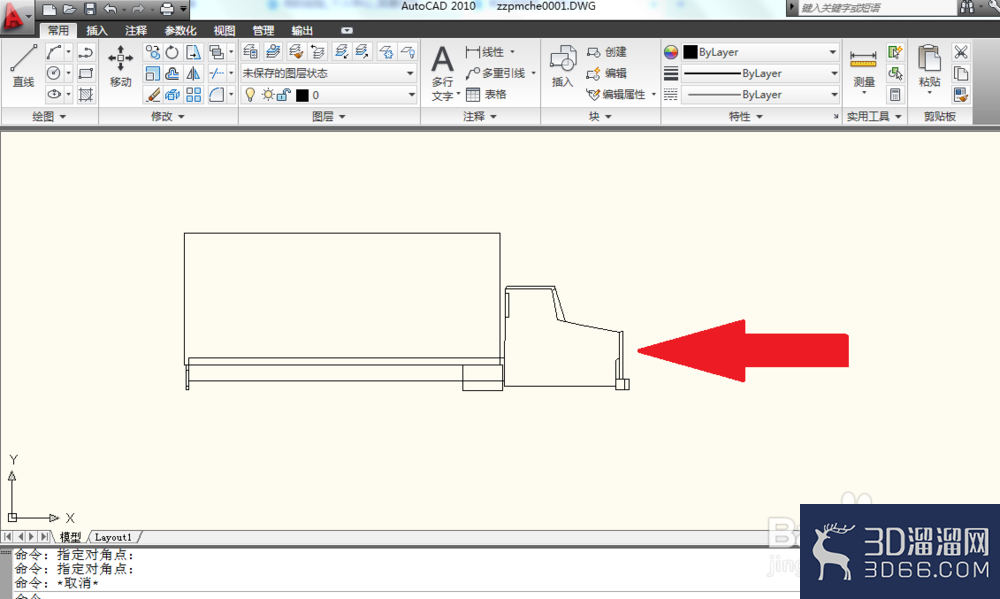Image resolution: width=1000 pixels, height=599 pixels.
Task: Open the current layer 0 dropdown
Action: tap(328, 95)
